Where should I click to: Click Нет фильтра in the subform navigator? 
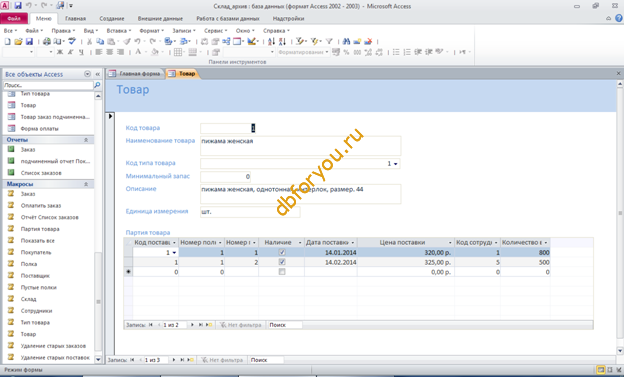(241, 325)
